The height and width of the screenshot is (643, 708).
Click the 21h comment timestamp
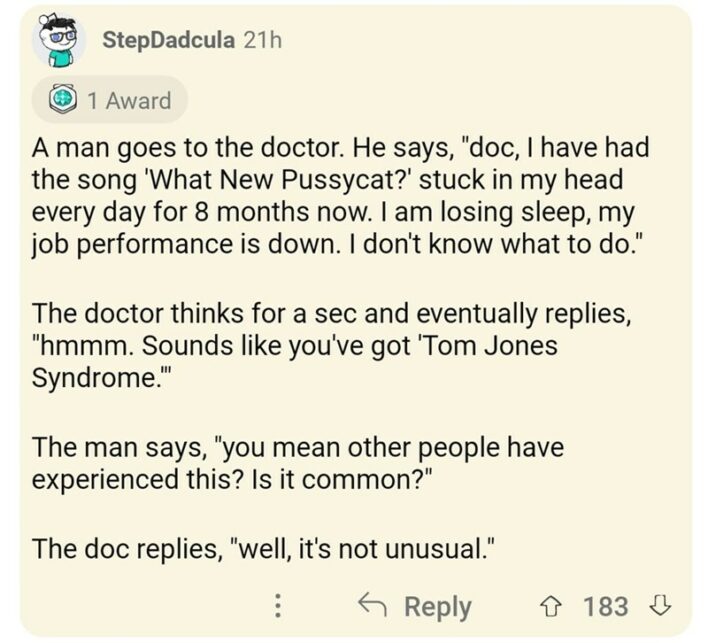coord(264,41)
